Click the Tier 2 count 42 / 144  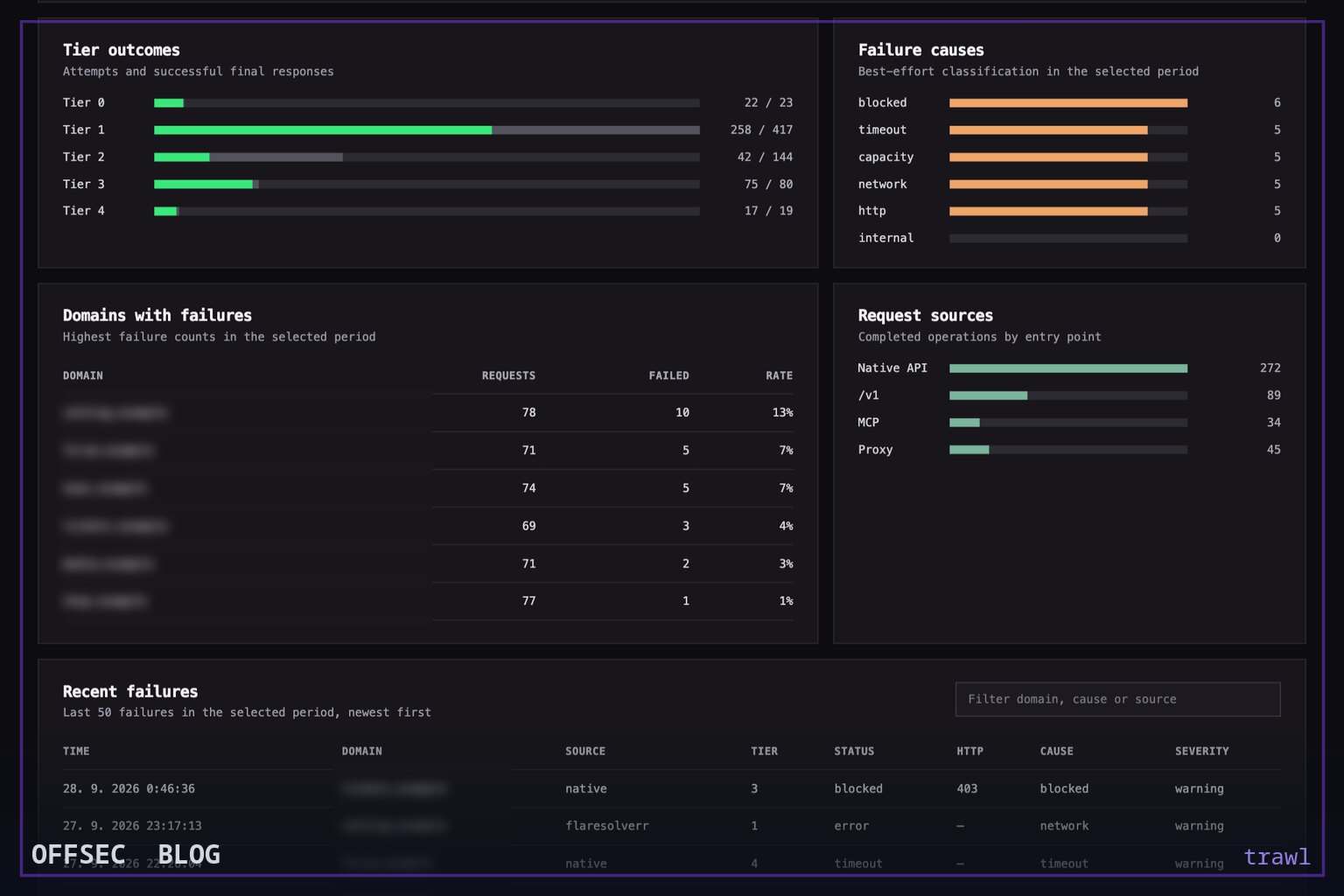(x=765, y=157)
